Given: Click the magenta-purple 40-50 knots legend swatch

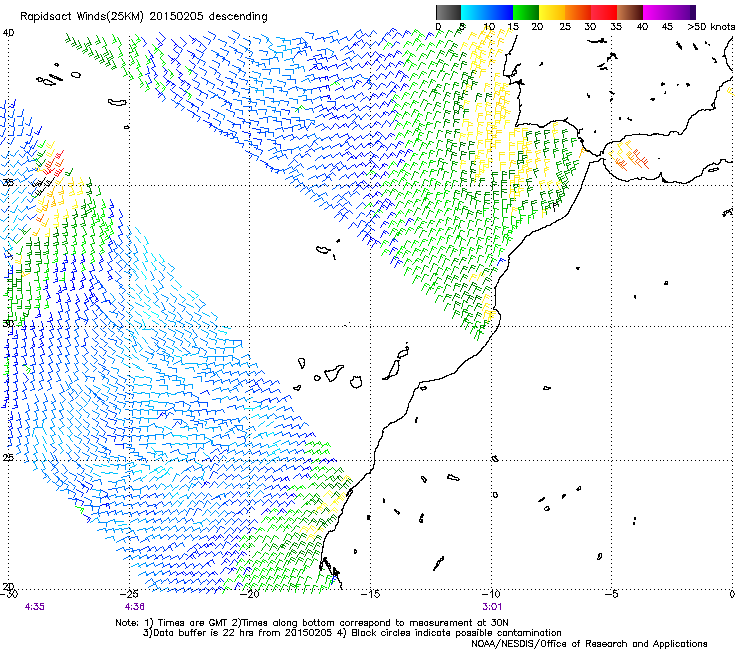Looking at the screenshot, I should coord(669,12).
